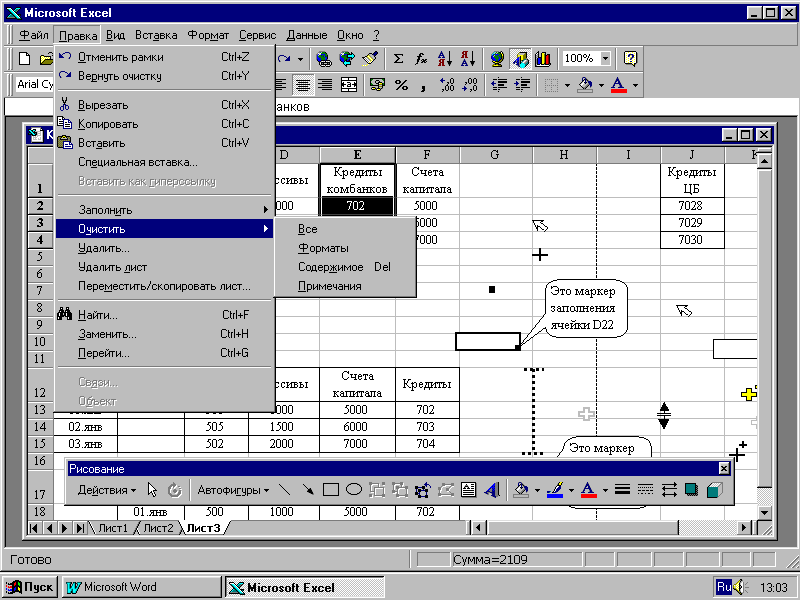Select Форматы in Очистить submenu

(x=345, y=248)
